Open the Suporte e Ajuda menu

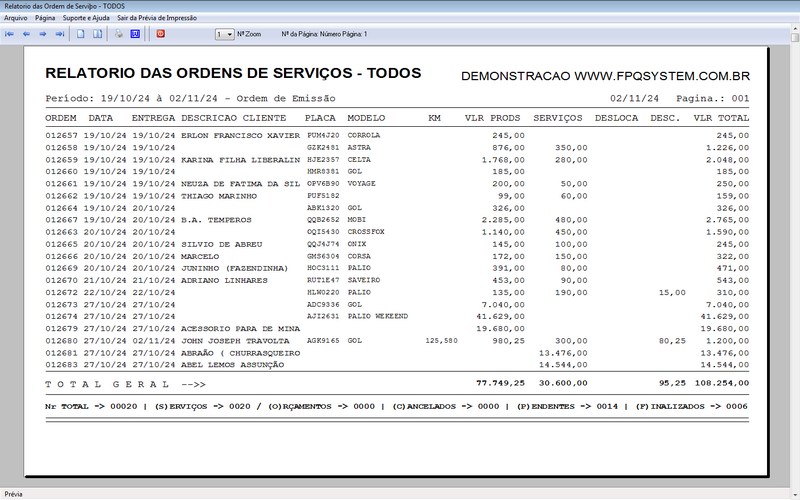tap(86, 18)
